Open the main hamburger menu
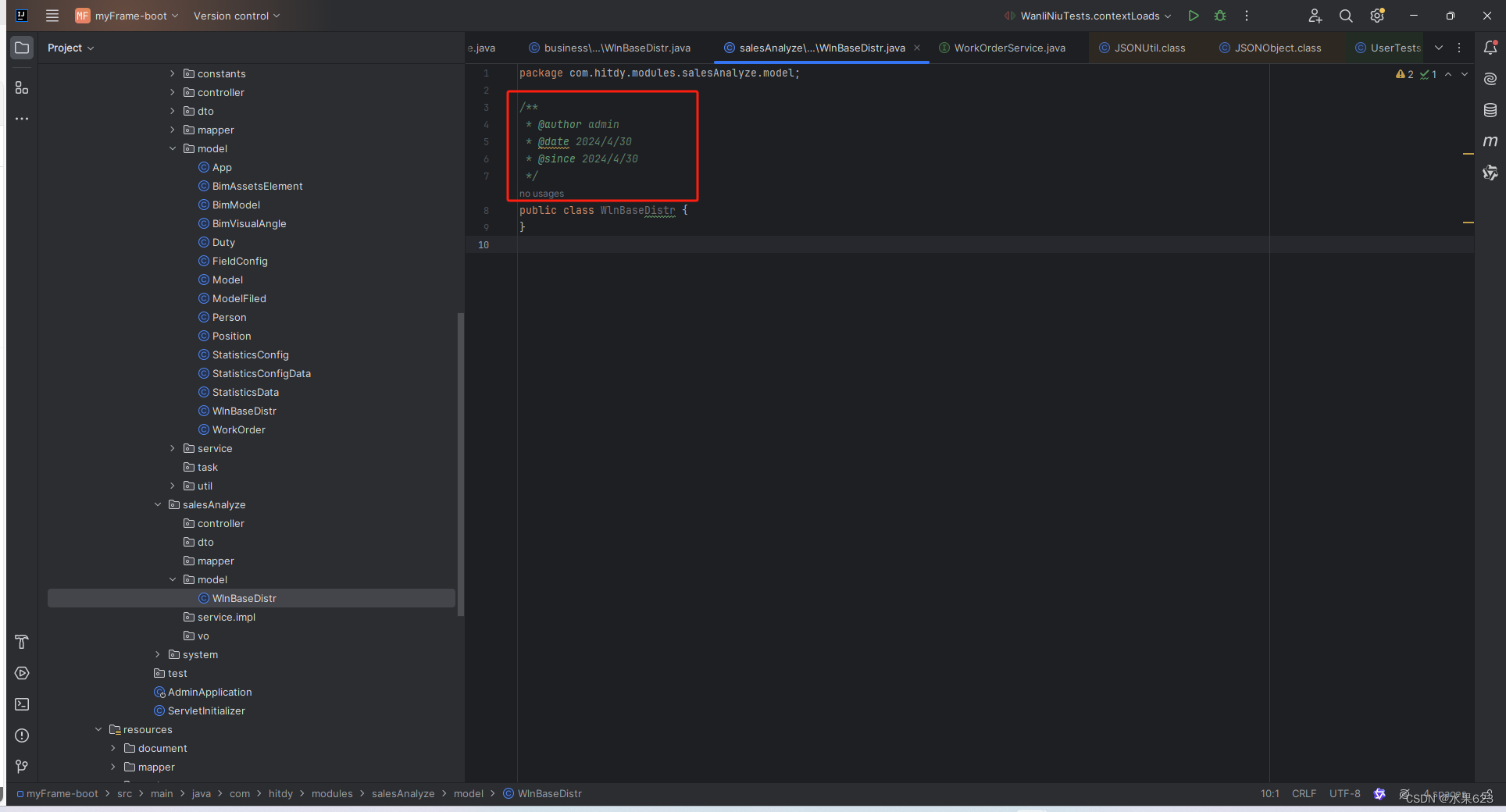Viewport: 1506px width, 812px height. point(52,16)
